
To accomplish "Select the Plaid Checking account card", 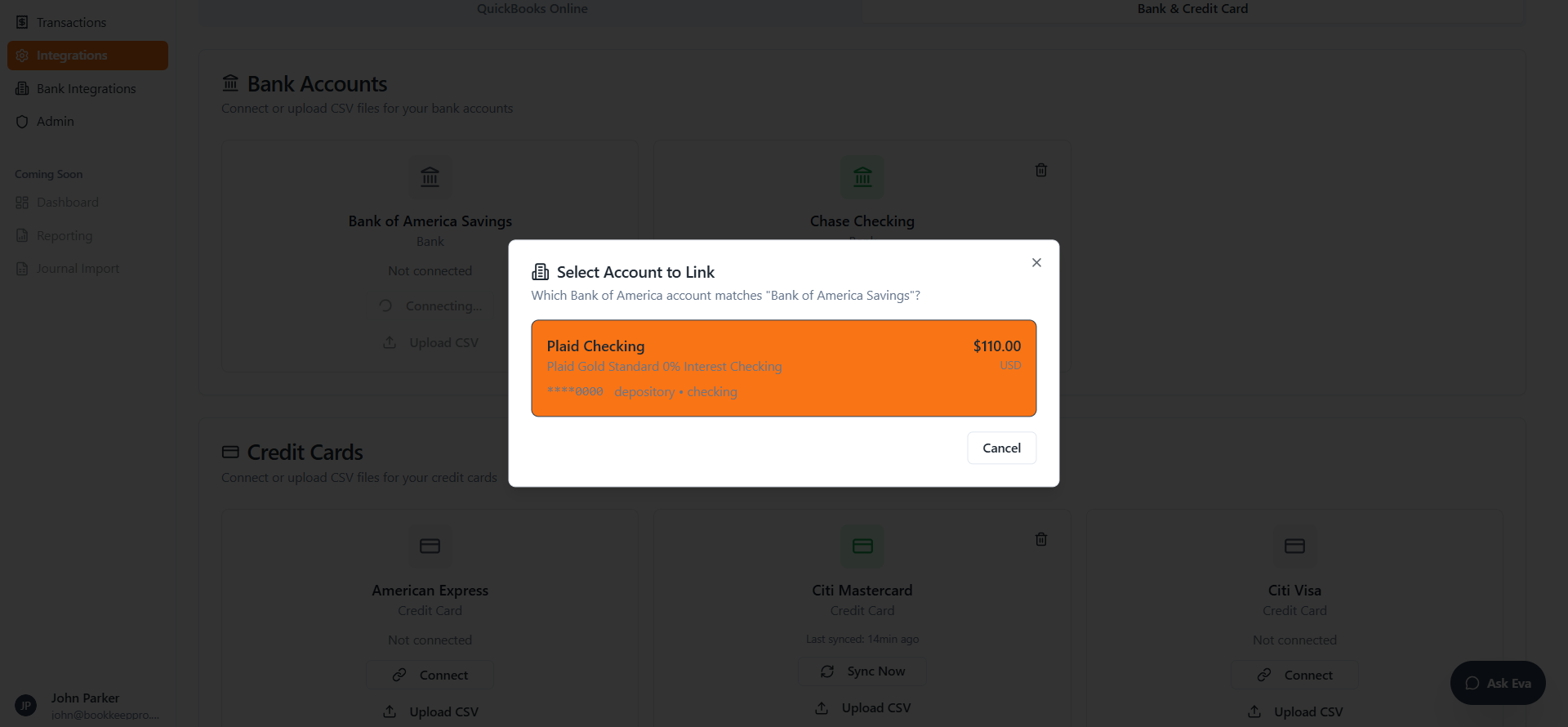I will (x=783, y=368).
